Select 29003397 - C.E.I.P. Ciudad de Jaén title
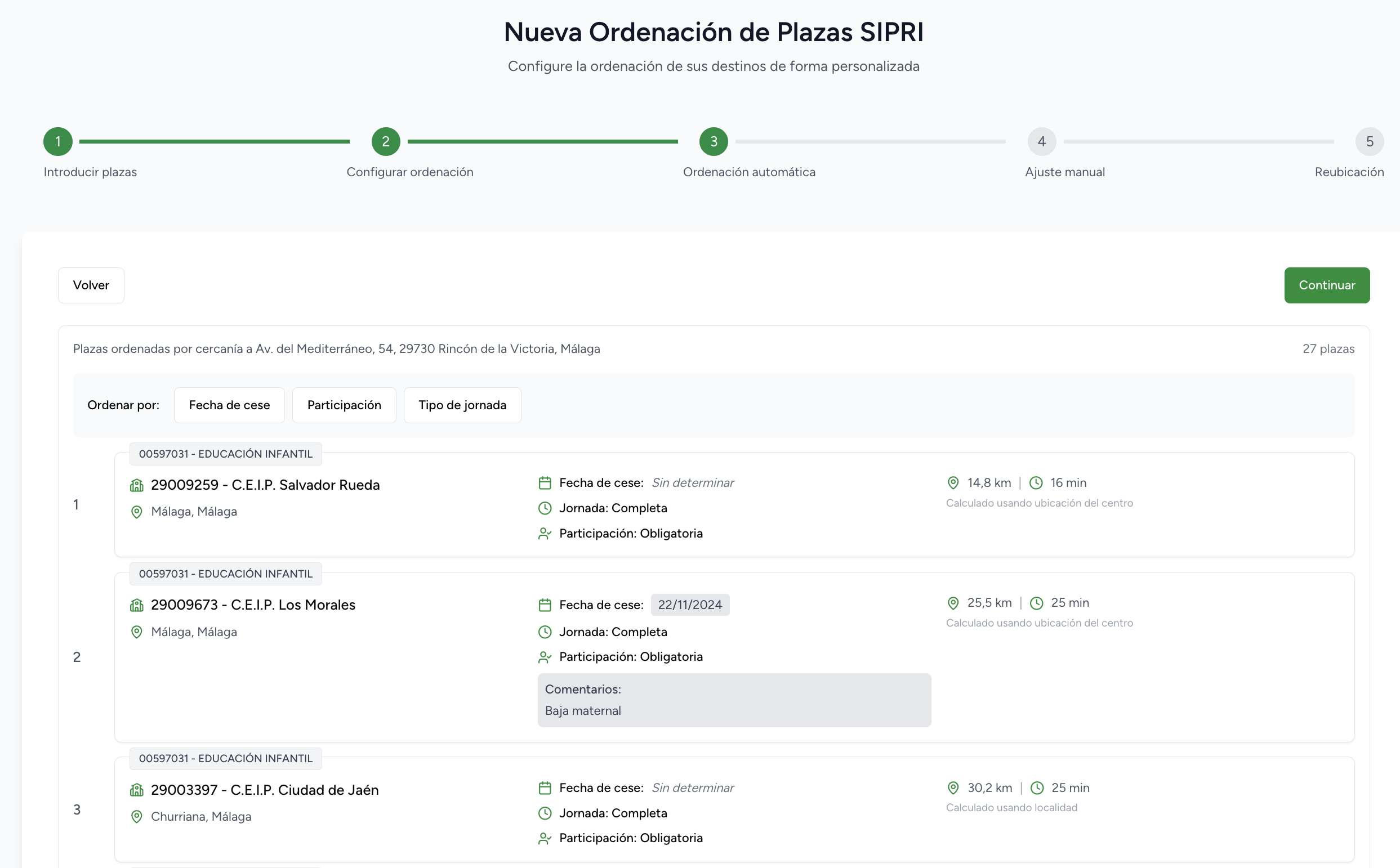1400x868 pixels. [265, 790]
